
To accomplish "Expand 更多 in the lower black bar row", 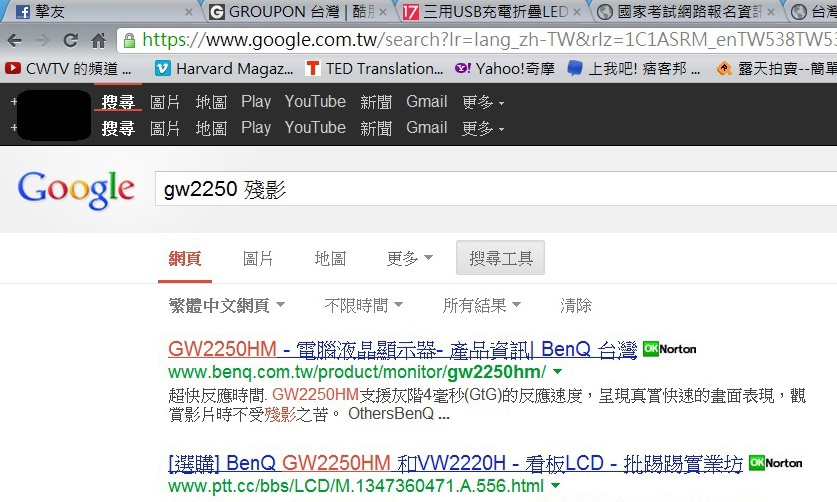I will tap(483, 128).
